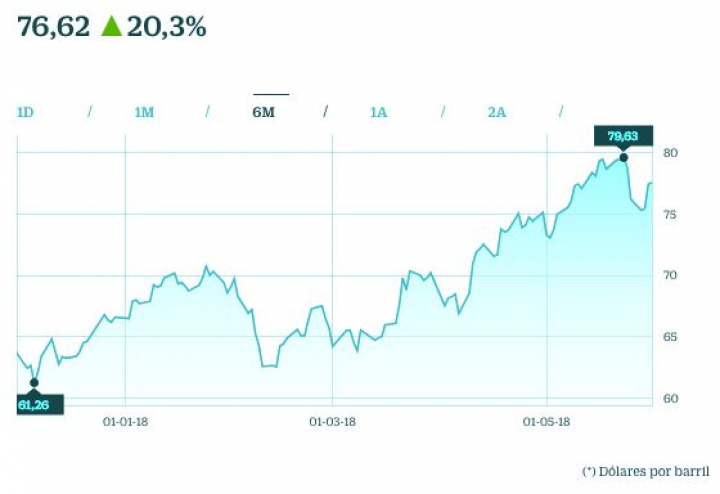
Task: Click the 20,3% change percentage
Action: coord(166,27)
